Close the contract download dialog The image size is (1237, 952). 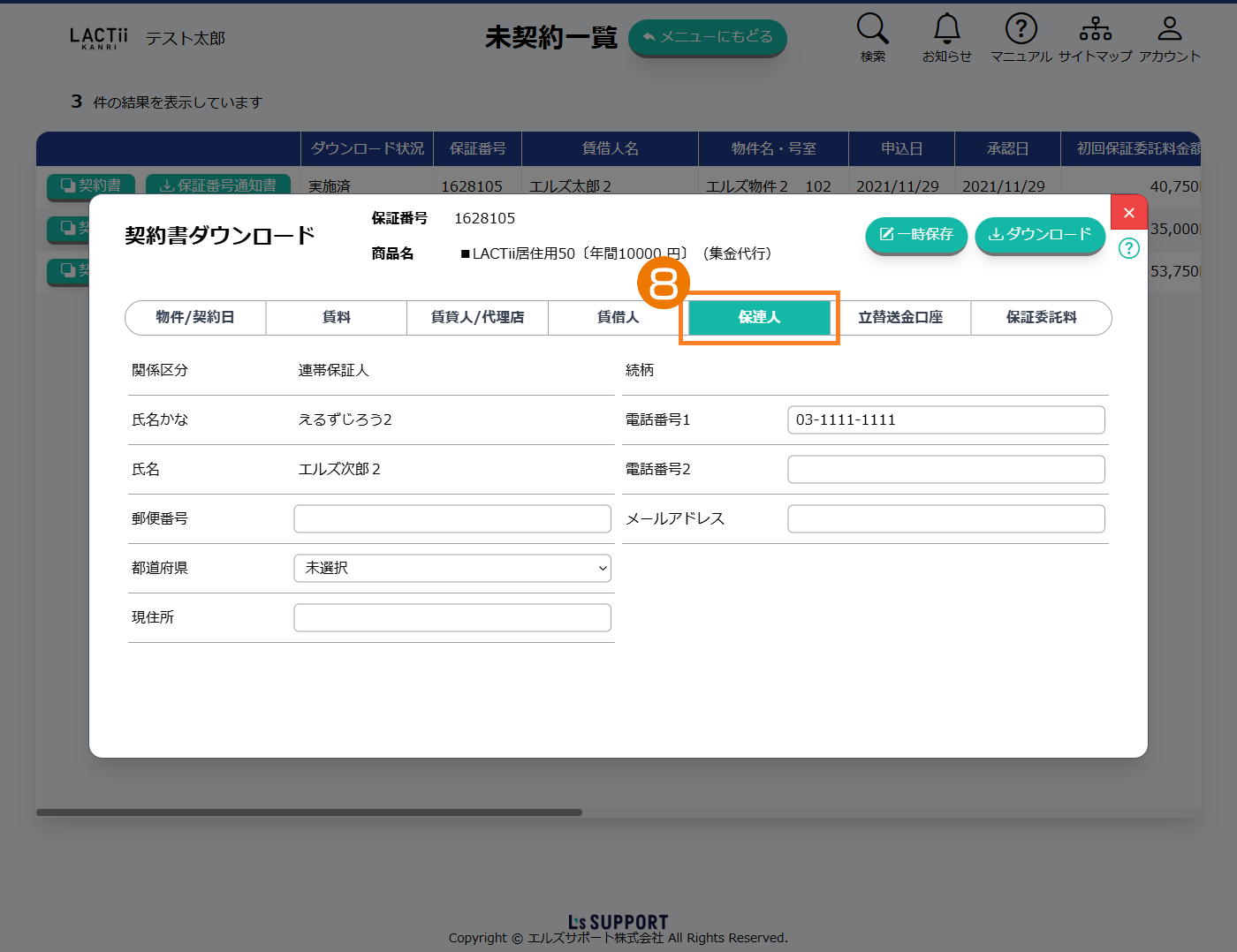1128,213
